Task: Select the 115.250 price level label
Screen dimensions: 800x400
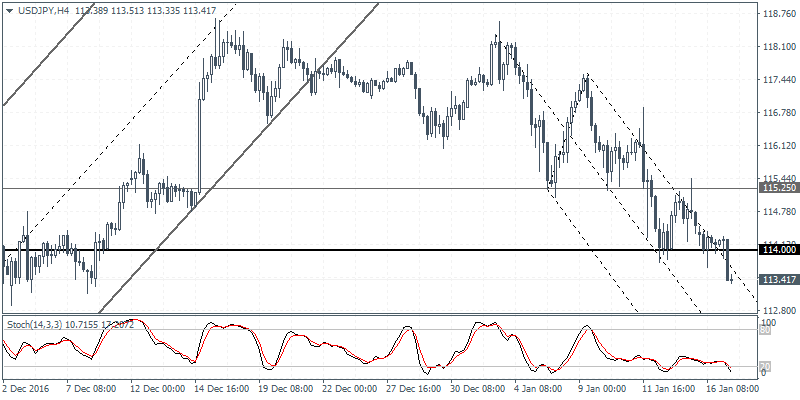Action: [777, 188]
